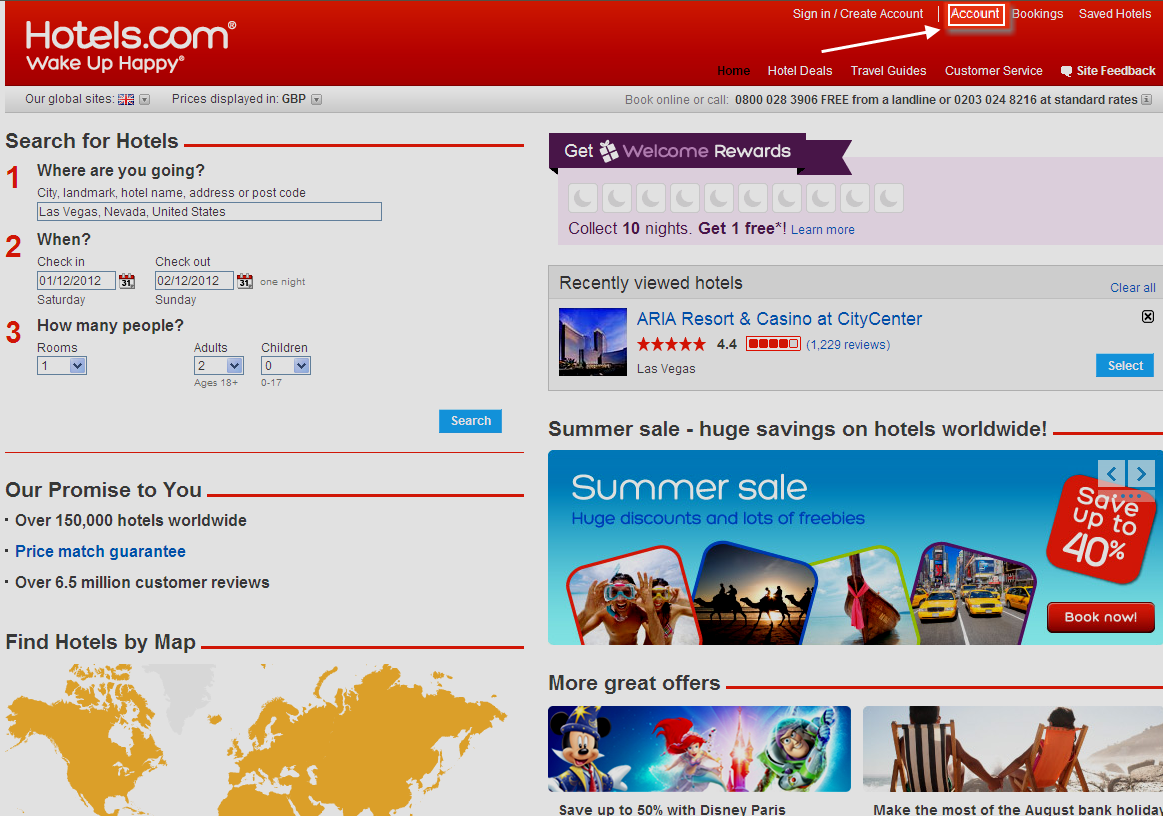Expand the global sites dropdown arrow
The image size is (1163, 816).
click(145, 99)
